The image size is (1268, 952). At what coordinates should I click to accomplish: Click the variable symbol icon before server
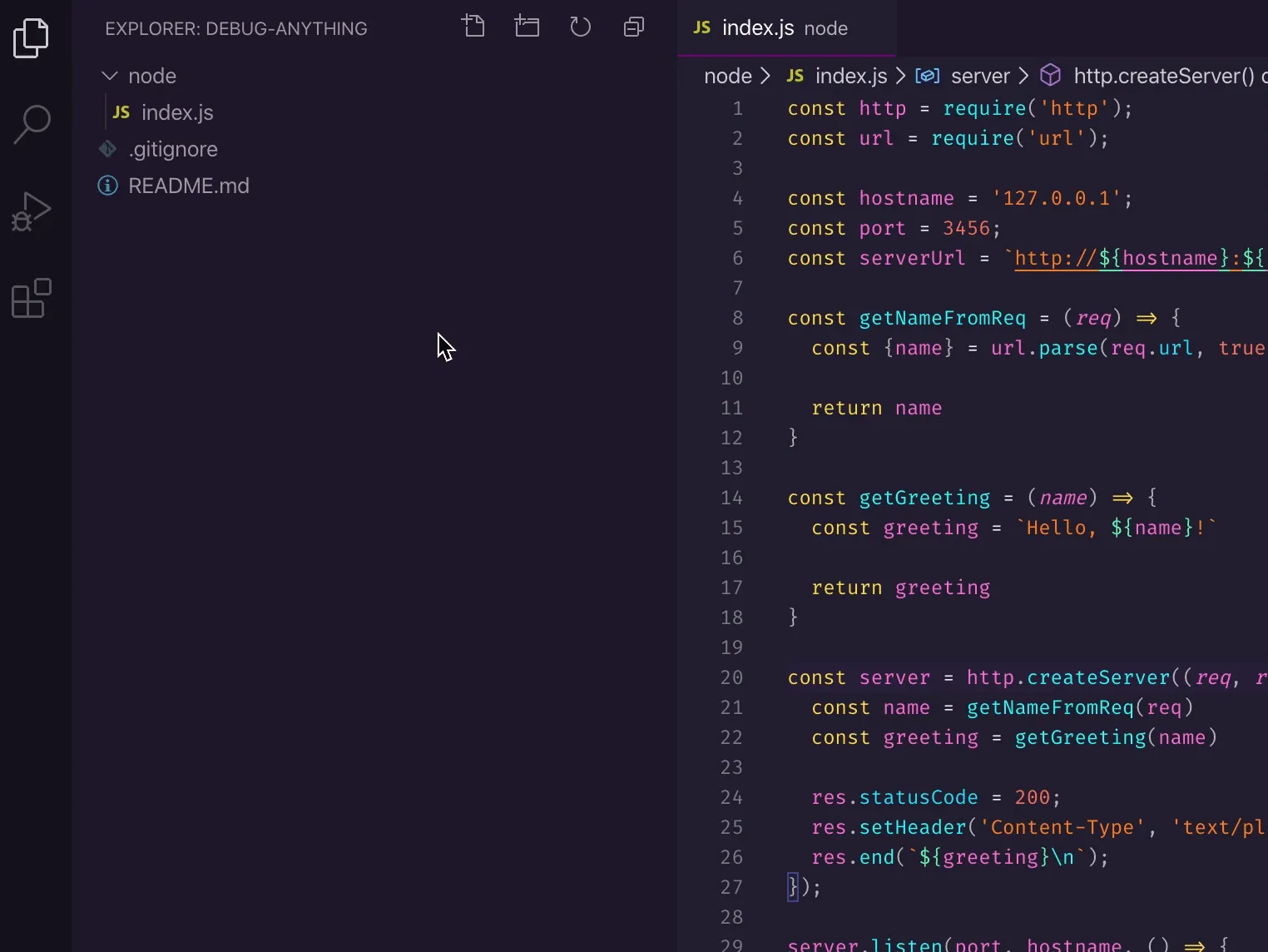click(927, 76)
